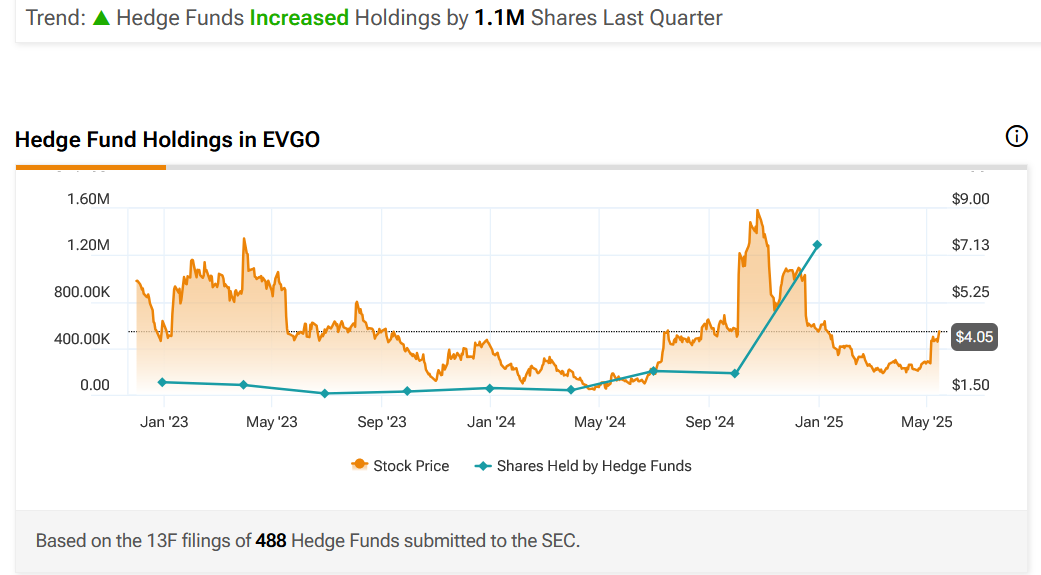Viewport: 1041px width, 575px height.
Task: Click the May '24 x-axis label
Action: point(600,422)
